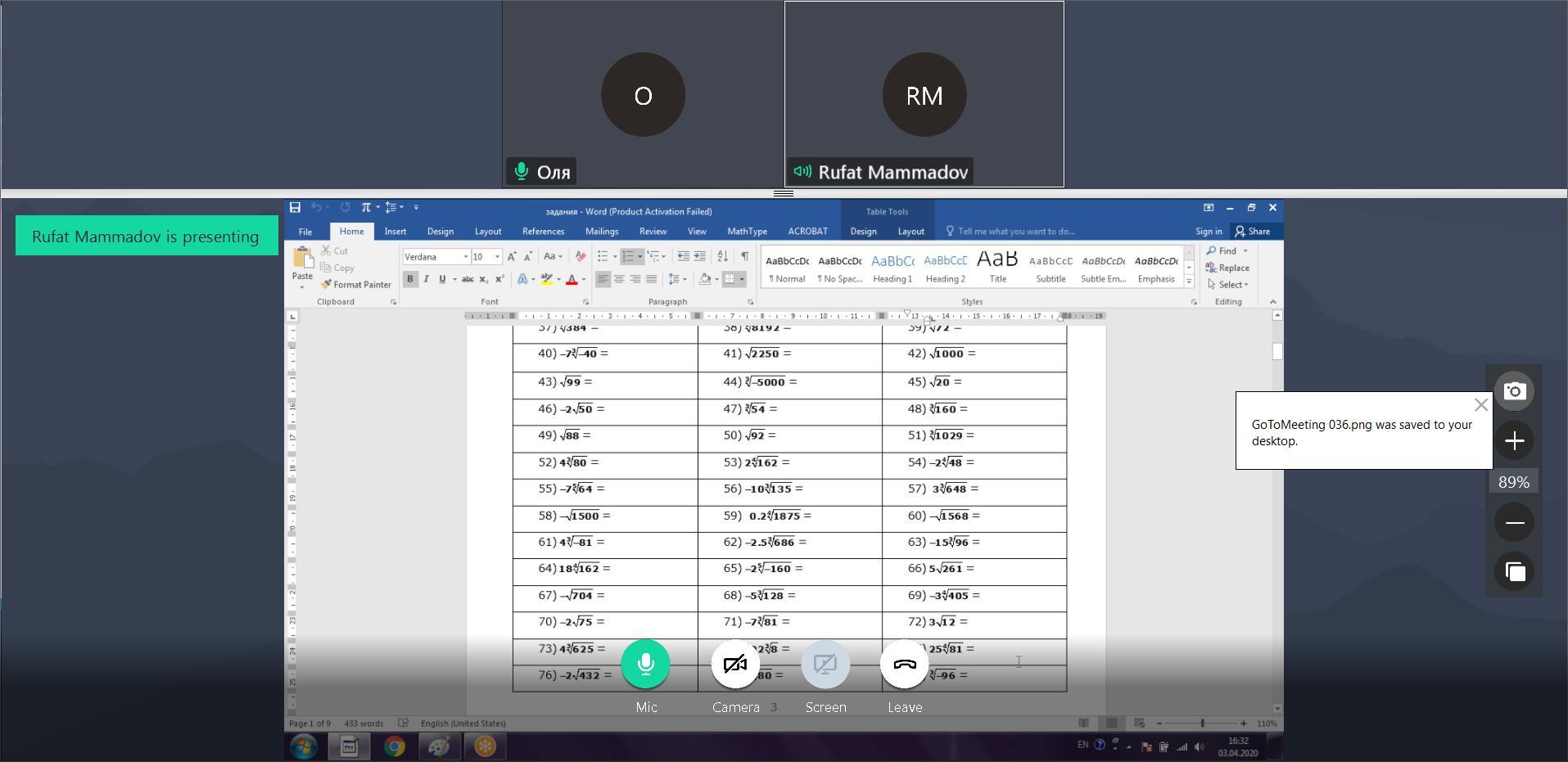The height and width of the screenshot is (762, 1568).
Task: Toggle the Camera on/off button
Action: (735, 664)
